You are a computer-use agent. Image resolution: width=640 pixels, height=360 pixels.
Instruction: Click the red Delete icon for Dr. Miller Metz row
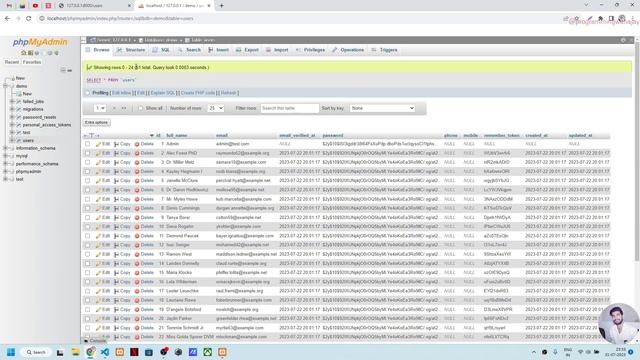[x=137, y=162]
